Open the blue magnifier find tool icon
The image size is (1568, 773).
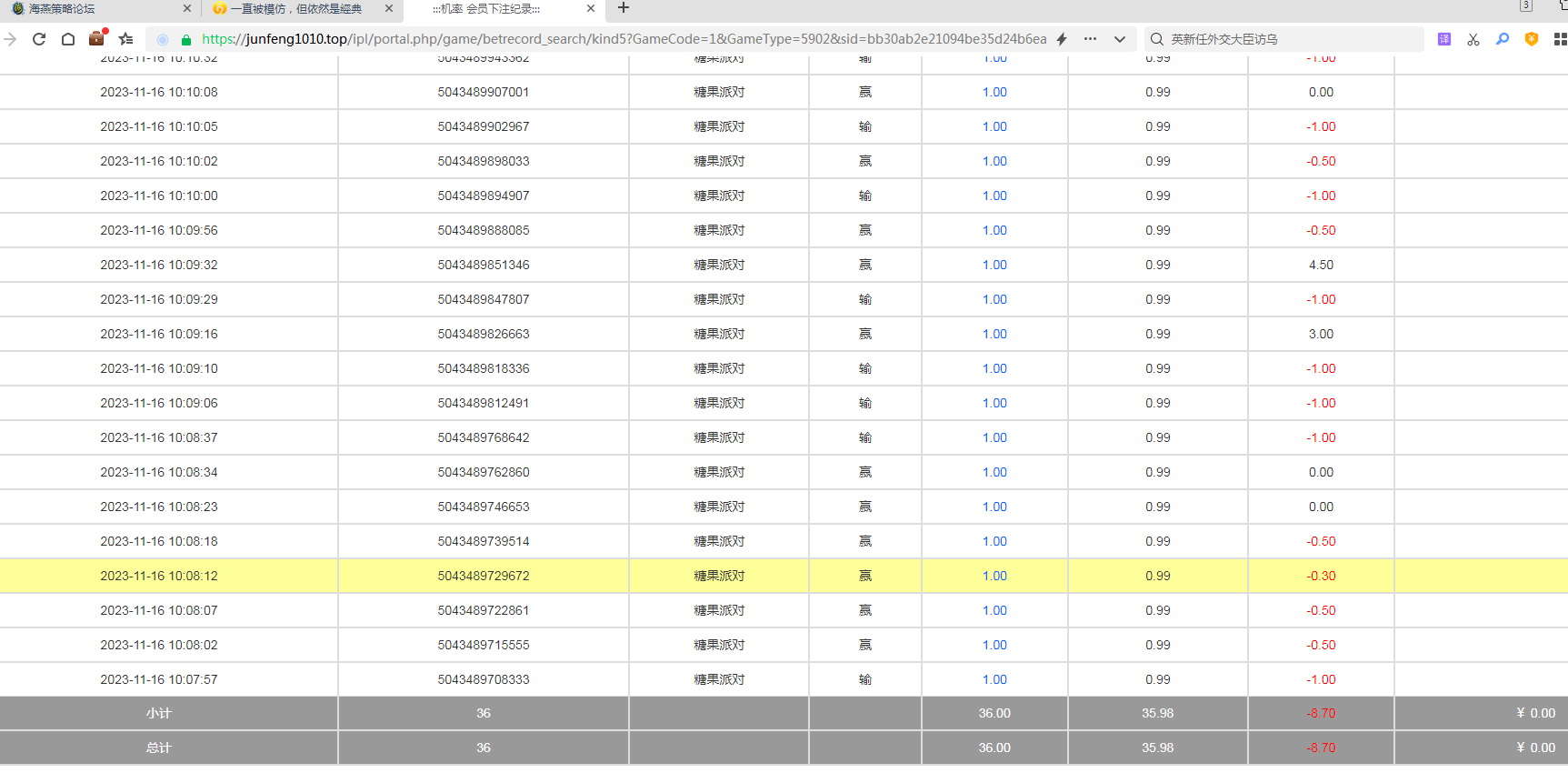click(1503, 39)
